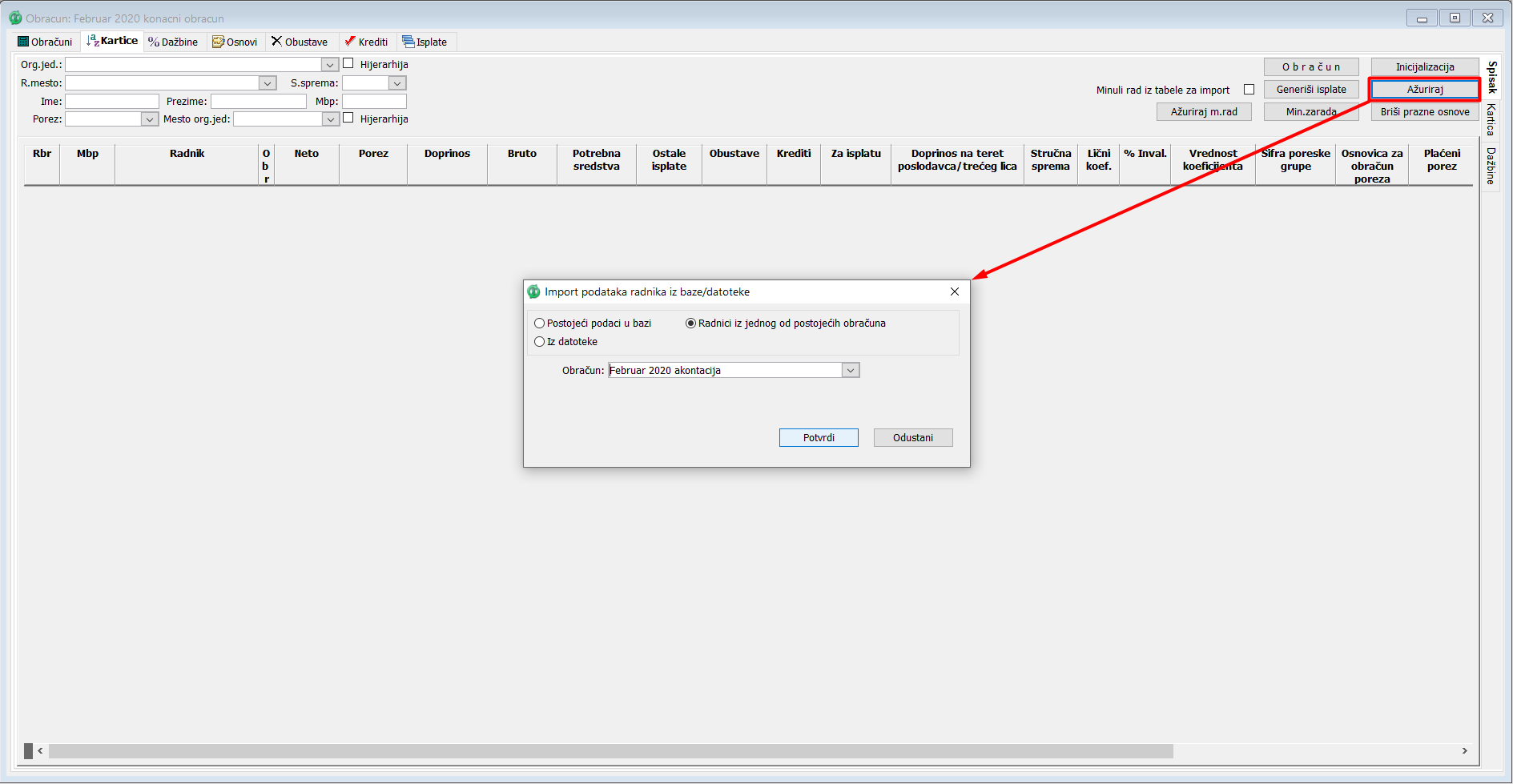Click the Ažuriraj button
The width and height of the screenshot is (1513, 784).
coord(1425,90)
